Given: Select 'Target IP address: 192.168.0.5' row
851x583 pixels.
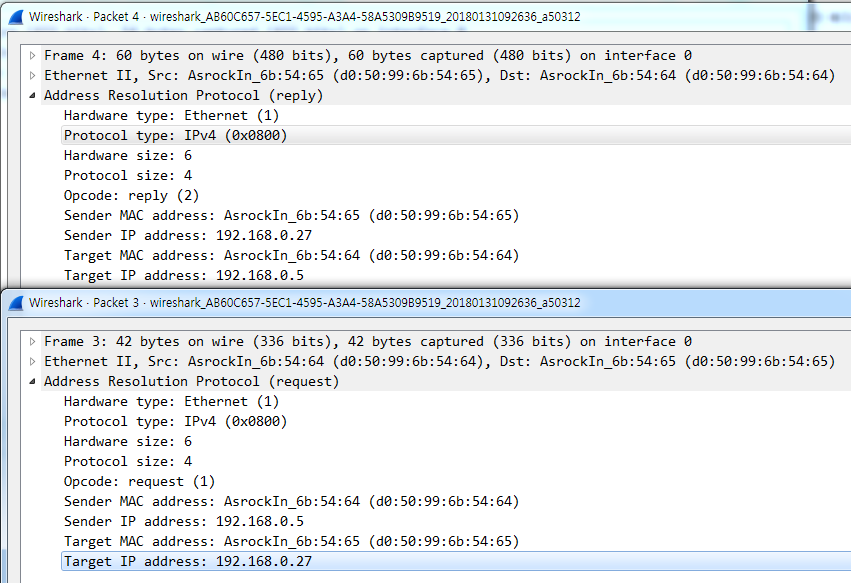Looking at the screenshot, I should click(x=456, y=276).
